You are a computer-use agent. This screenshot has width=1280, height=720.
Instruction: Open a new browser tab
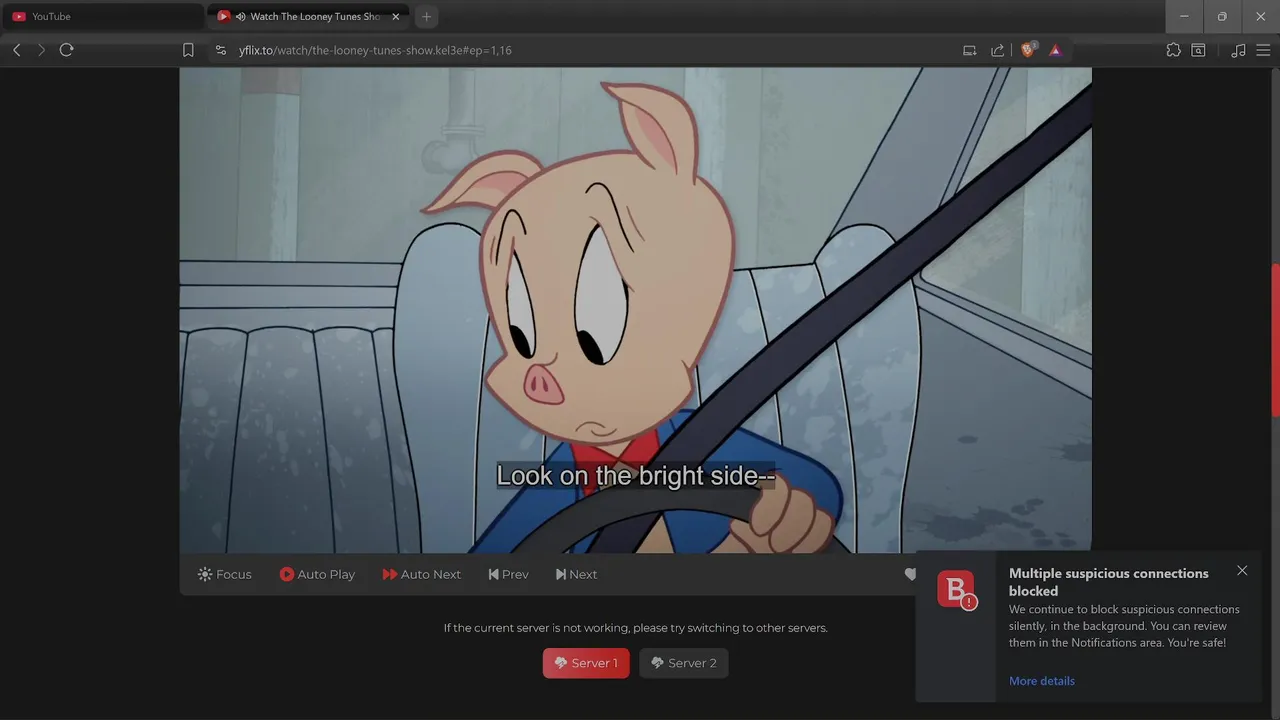[427, 16]
